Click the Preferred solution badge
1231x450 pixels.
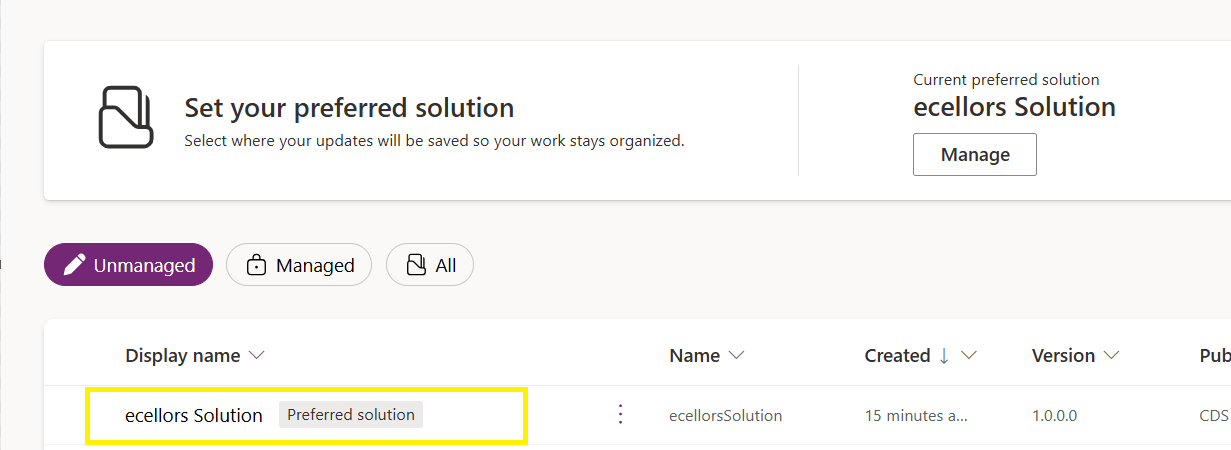pyautogui.click(x=350, y=415)
